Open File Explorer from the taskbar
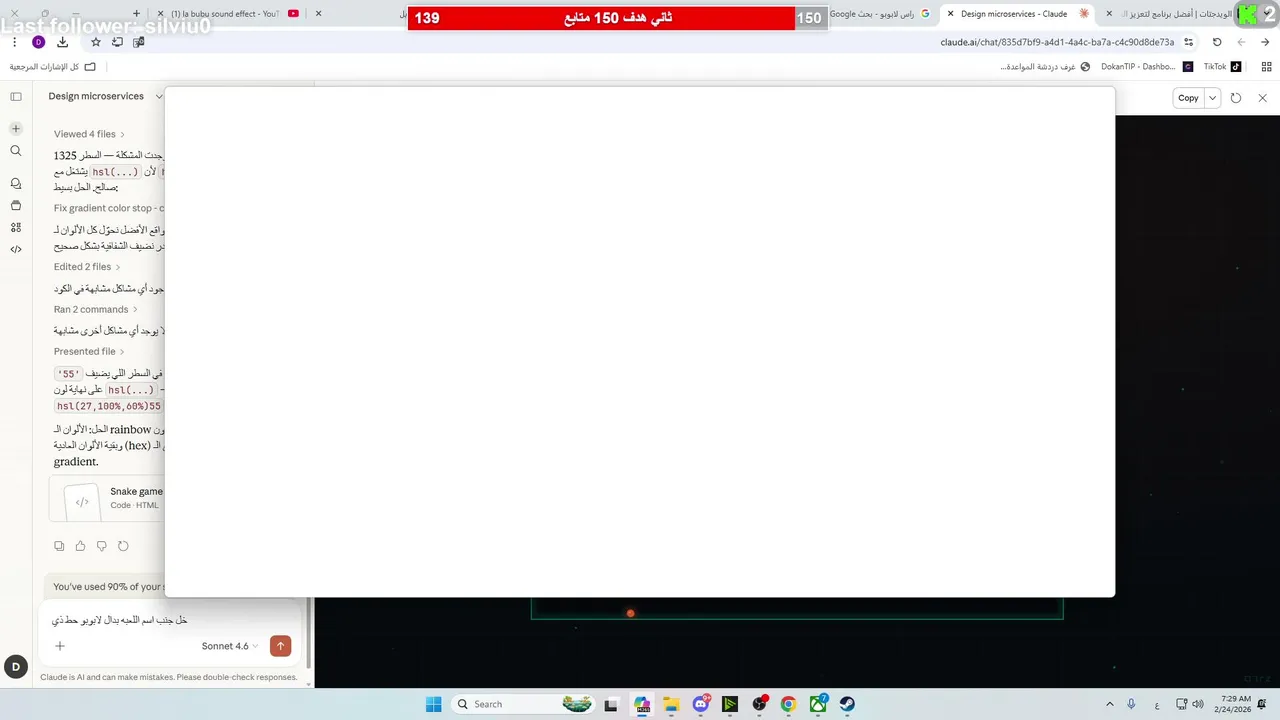Image resolution: width=1280 pixels, height=720 pixels. click(x=672, y=704)
